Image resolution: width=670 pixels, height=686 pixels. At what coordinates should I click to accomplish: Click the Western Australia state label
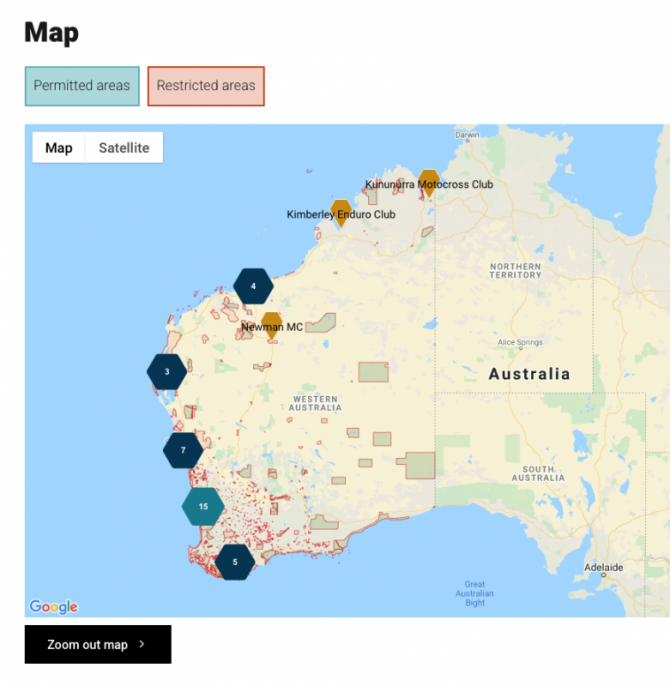[x=315, y=403]
